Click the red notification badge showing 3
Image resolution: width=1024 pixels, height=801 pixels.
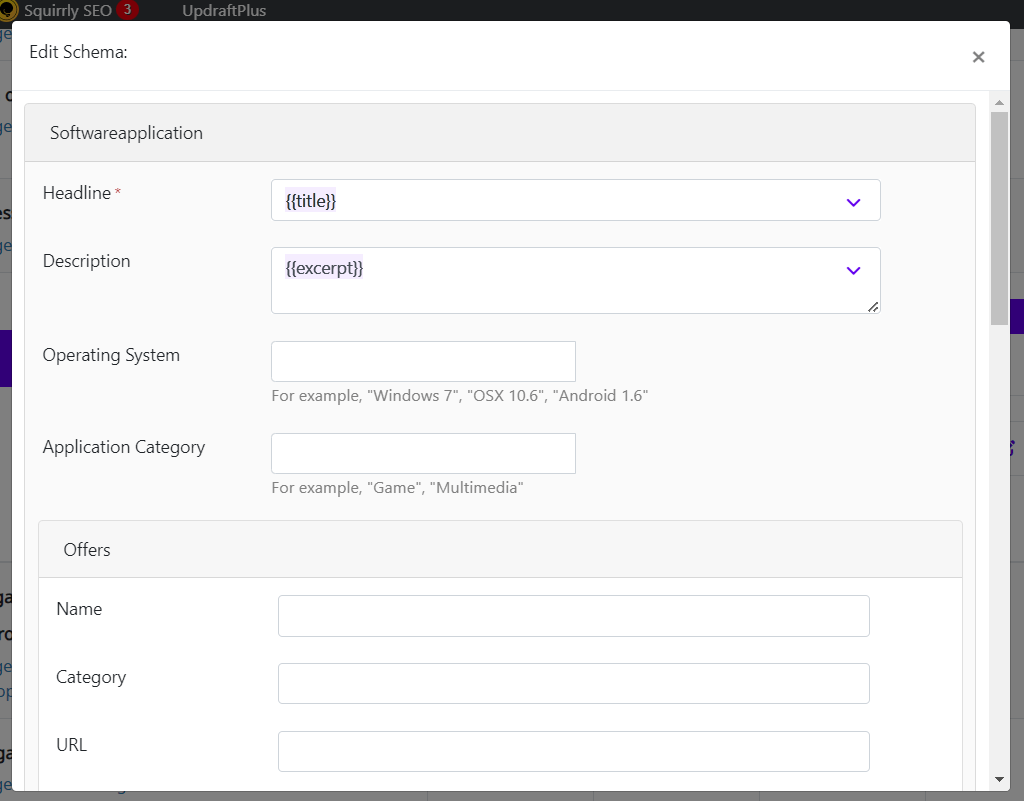click(127, 10)
